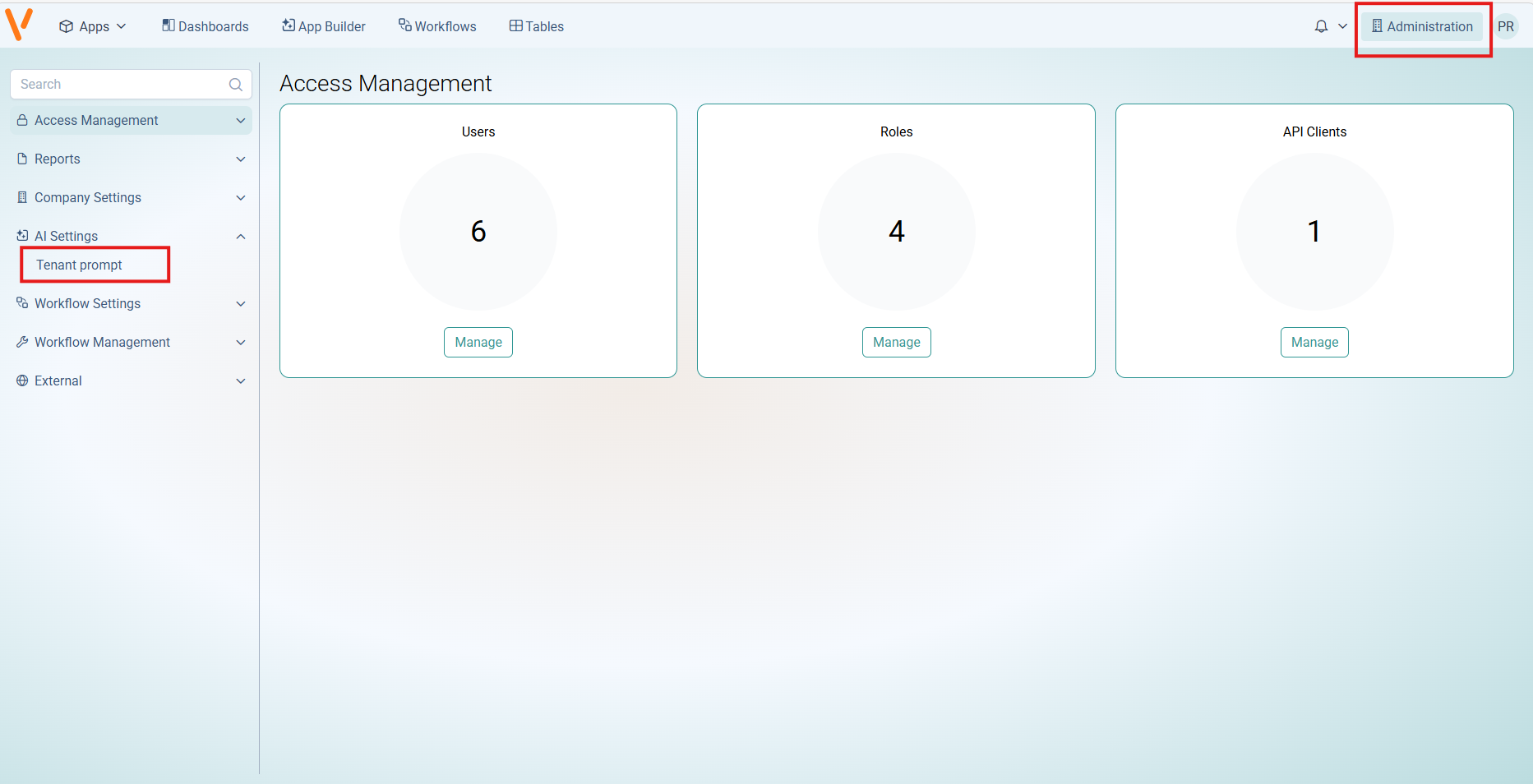Click Manage button under API Clients
The height and width of the screenshot is (784, 1533).
tap(1314, 342)
